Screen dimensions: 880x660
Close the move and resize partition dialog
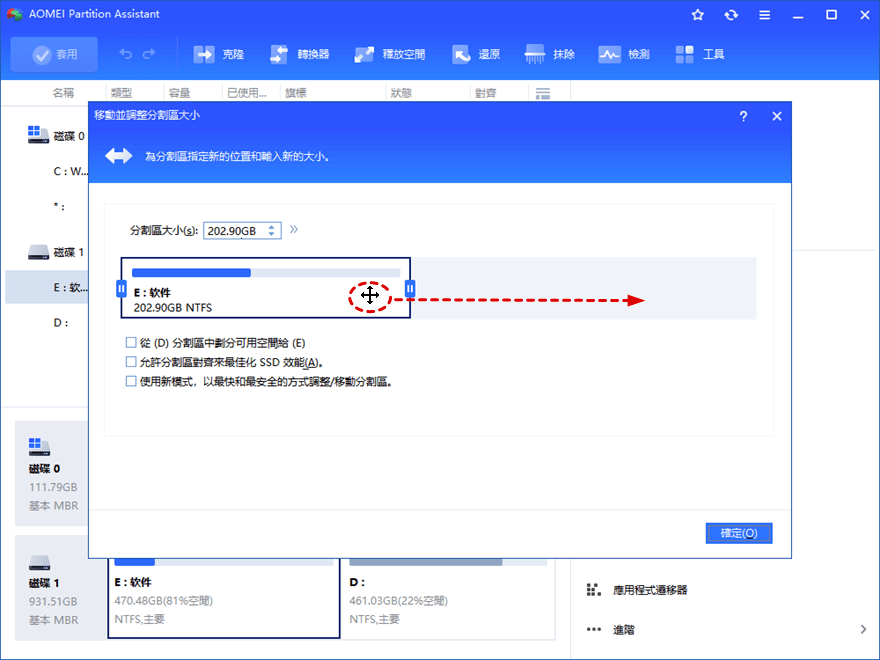click(777, 116)
